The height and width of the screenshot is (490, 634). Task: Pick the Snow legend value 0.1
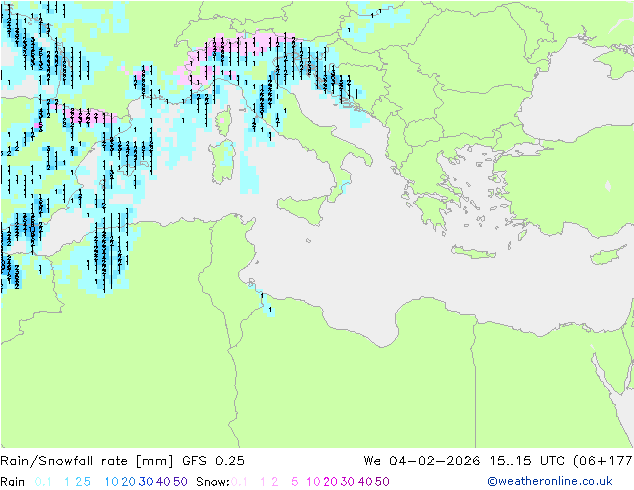click(239, 482)
